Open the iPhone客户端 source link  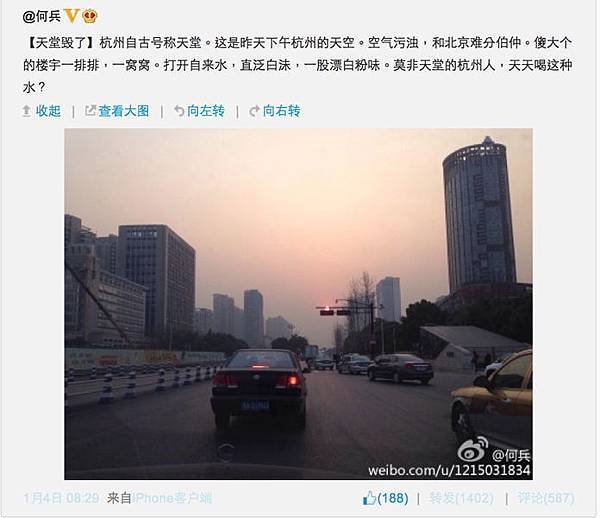172,498
